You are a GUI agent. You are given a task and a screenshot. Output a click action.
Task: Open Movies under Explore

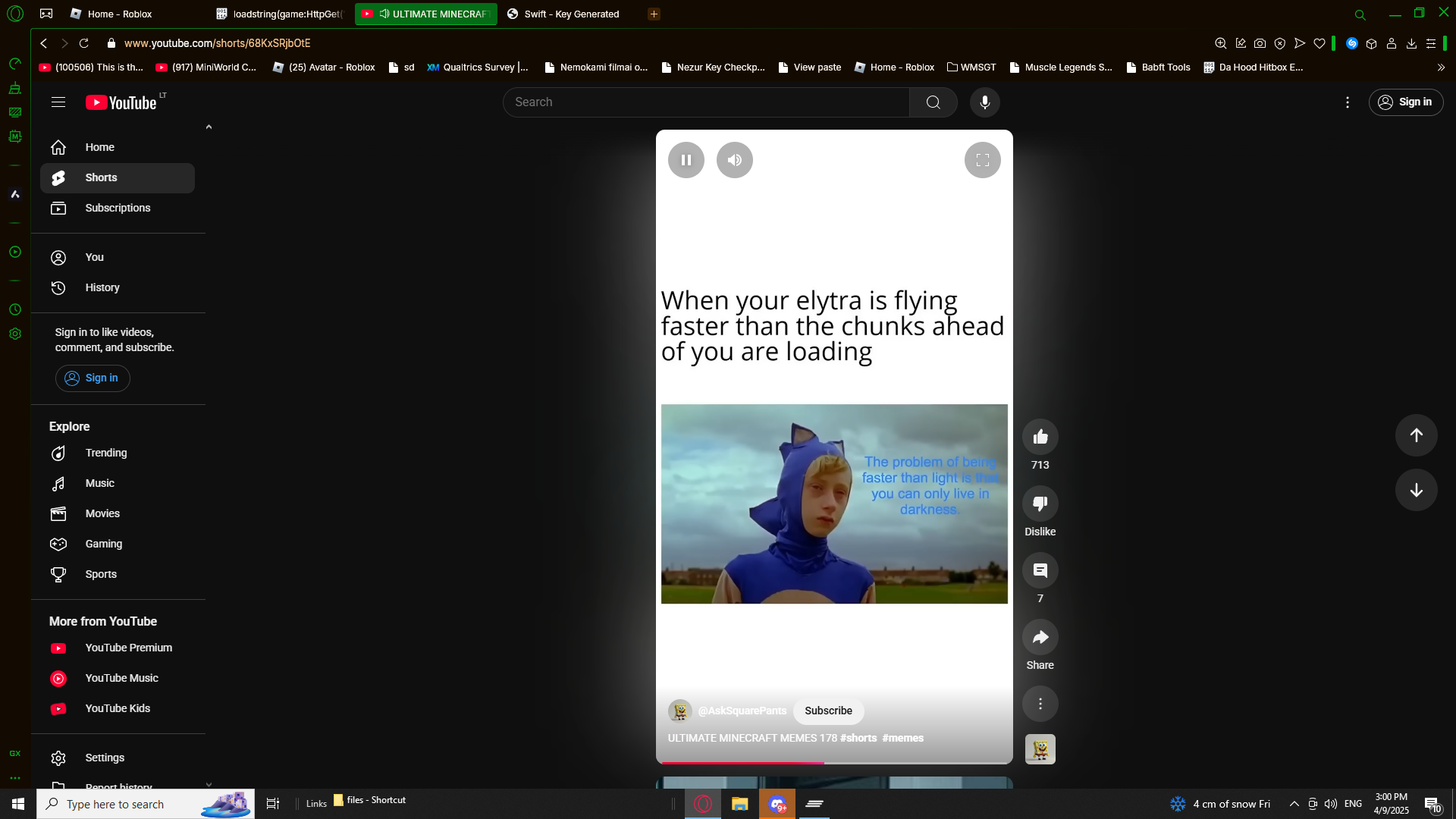point(118,513)
